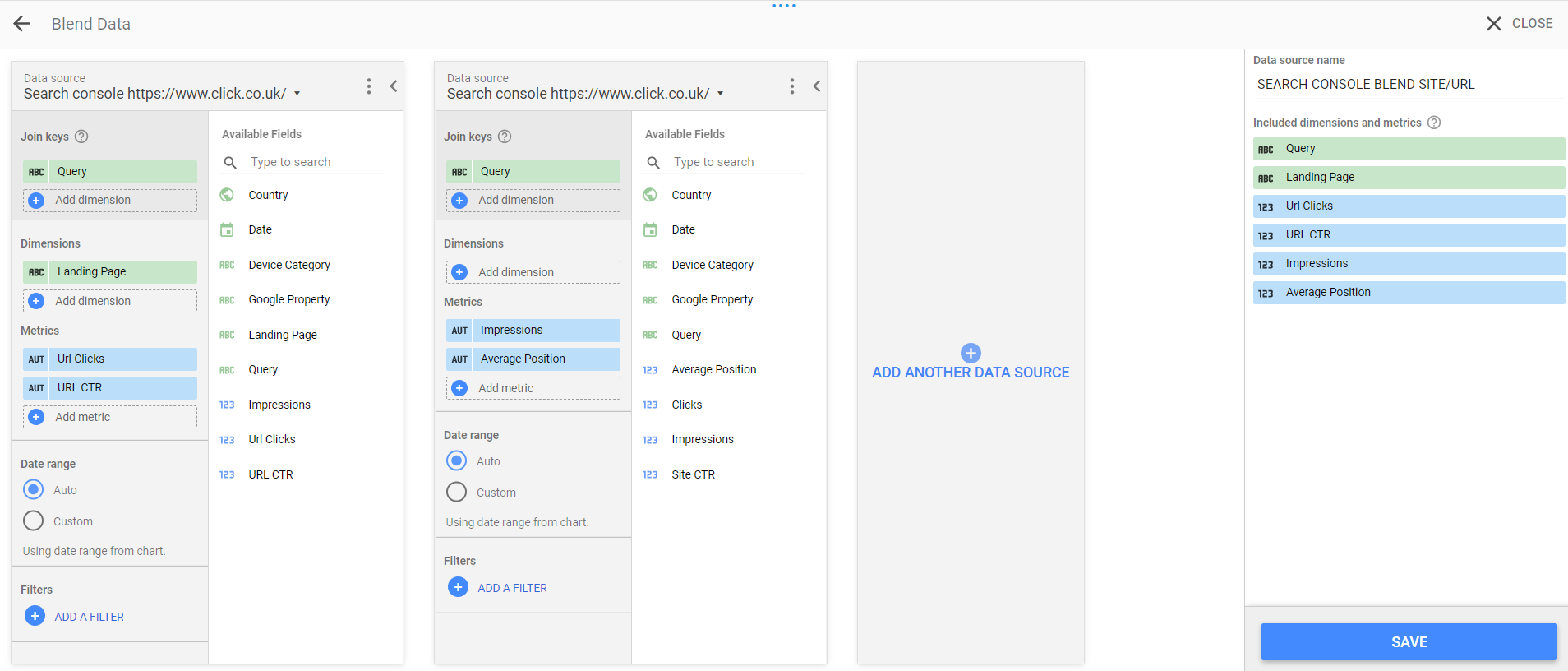Select Country field in first source list
The width and height of the screenshot is (1568, 671).
pyautogui.click(x=268, y=196)
